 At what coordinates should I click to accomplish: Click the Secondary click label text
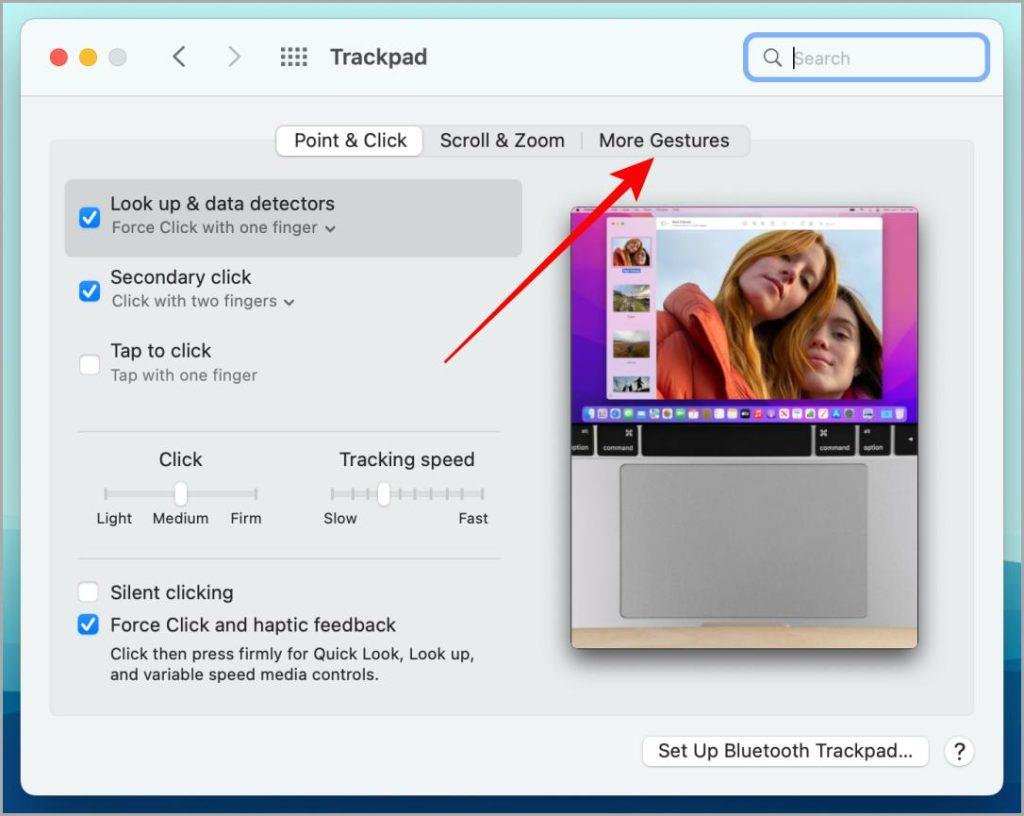coord(181,277)
